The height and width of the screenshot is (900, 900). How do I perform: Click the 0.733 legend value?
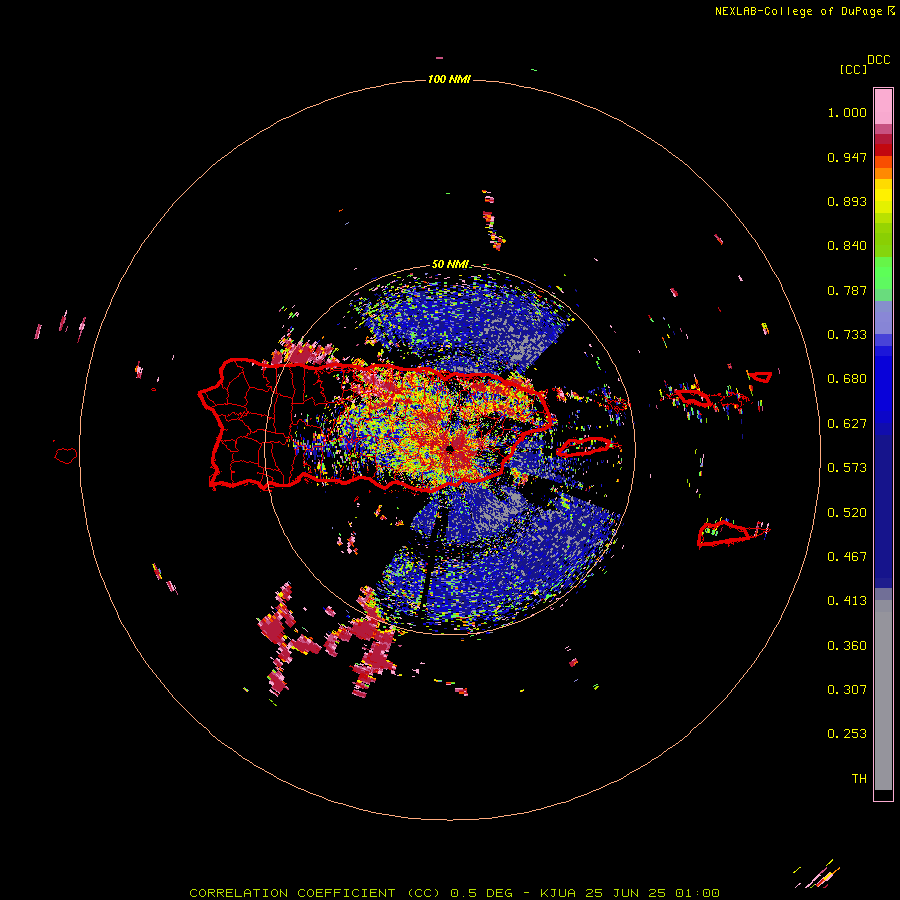[x=847, y=335]
